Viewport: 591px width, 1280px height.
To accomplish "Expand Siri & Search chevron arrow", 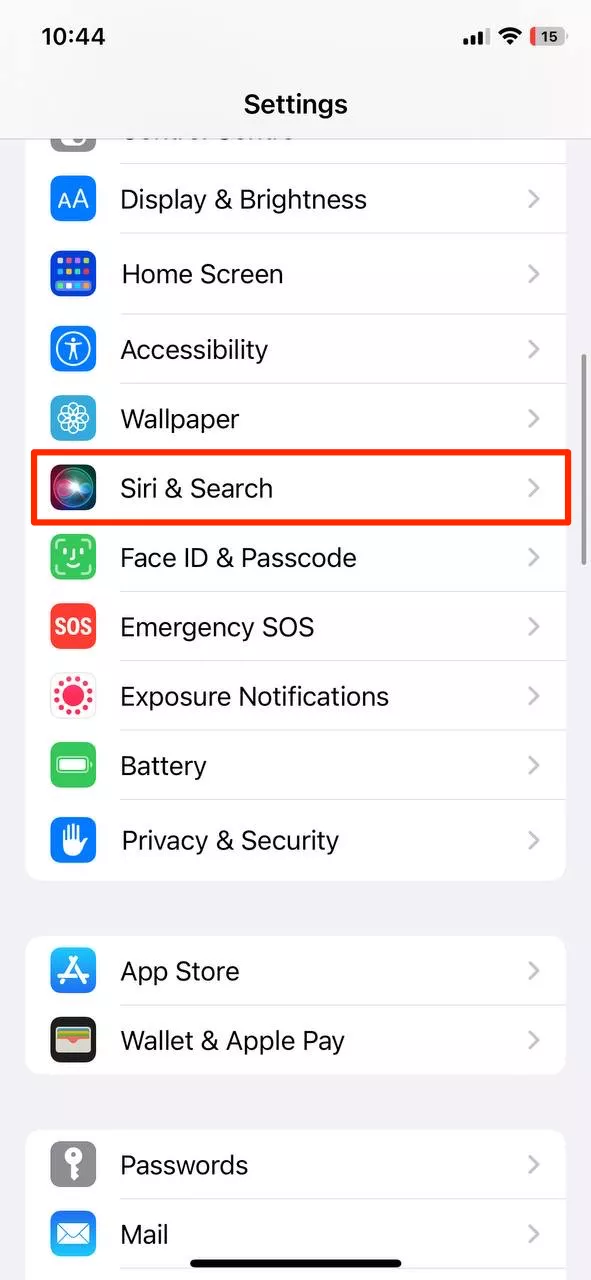I will pyautogui.click(x=534, y=488).
